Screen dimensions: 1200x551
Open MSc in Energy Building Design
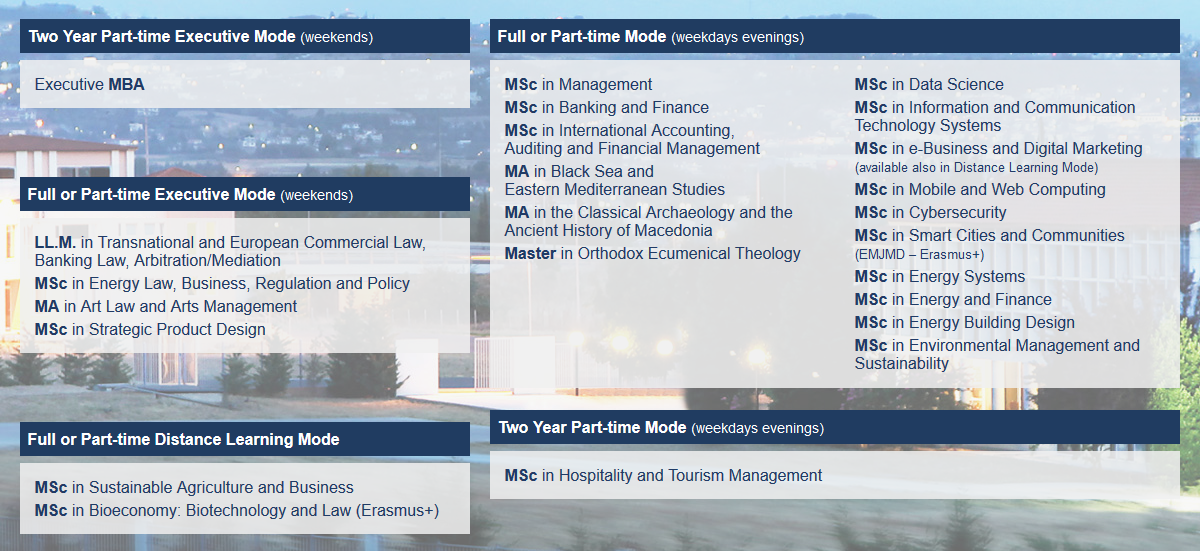click(x=965, y=322)
